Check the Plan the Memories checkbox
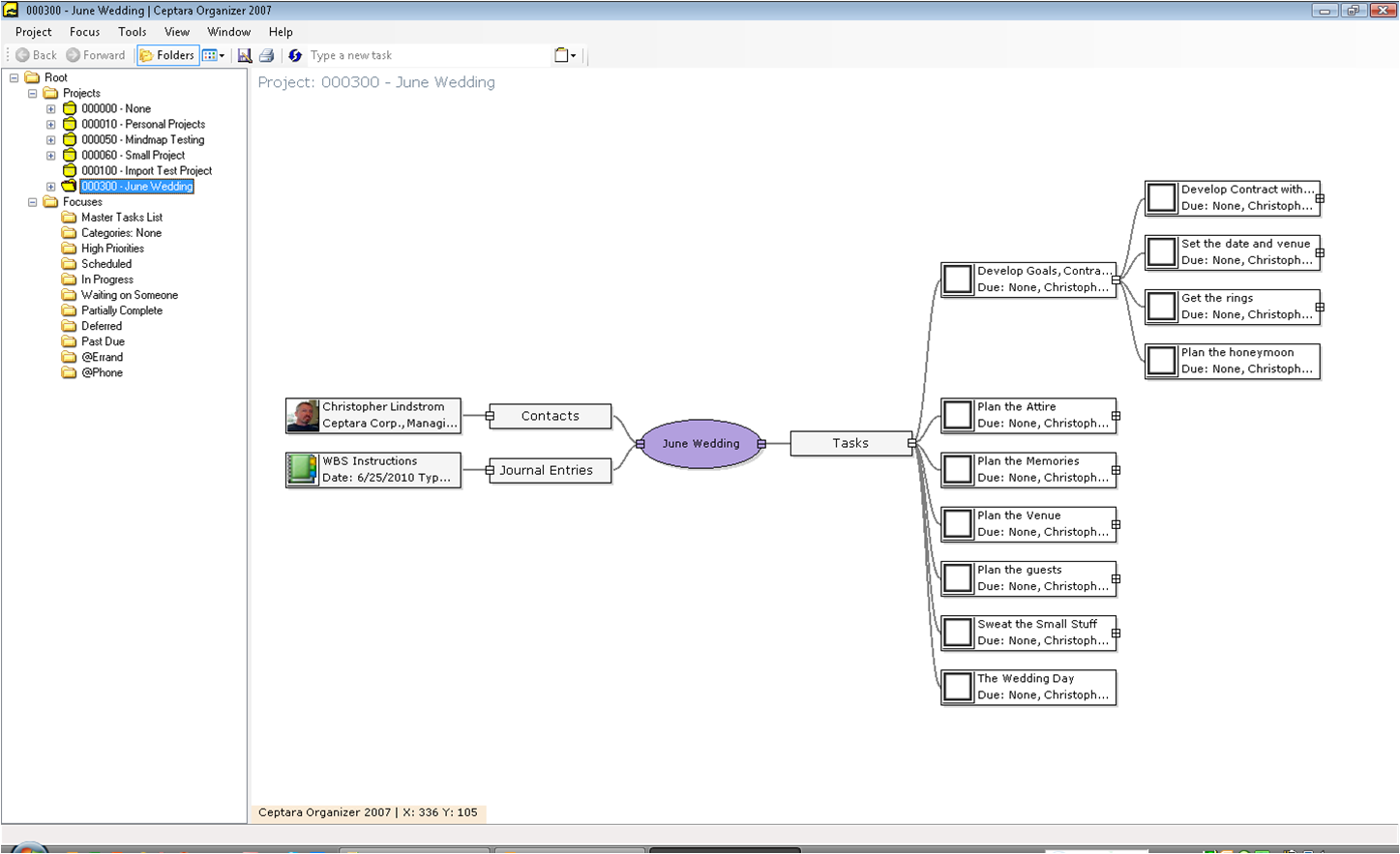 (958, 470)
